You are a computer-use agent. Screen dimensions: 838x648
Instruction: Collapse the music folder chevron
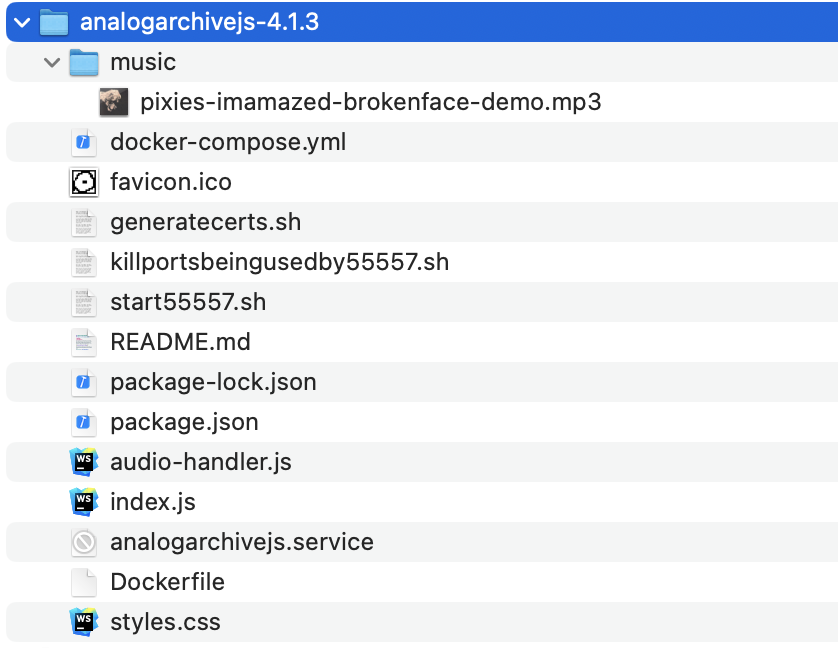coord(49,62)
